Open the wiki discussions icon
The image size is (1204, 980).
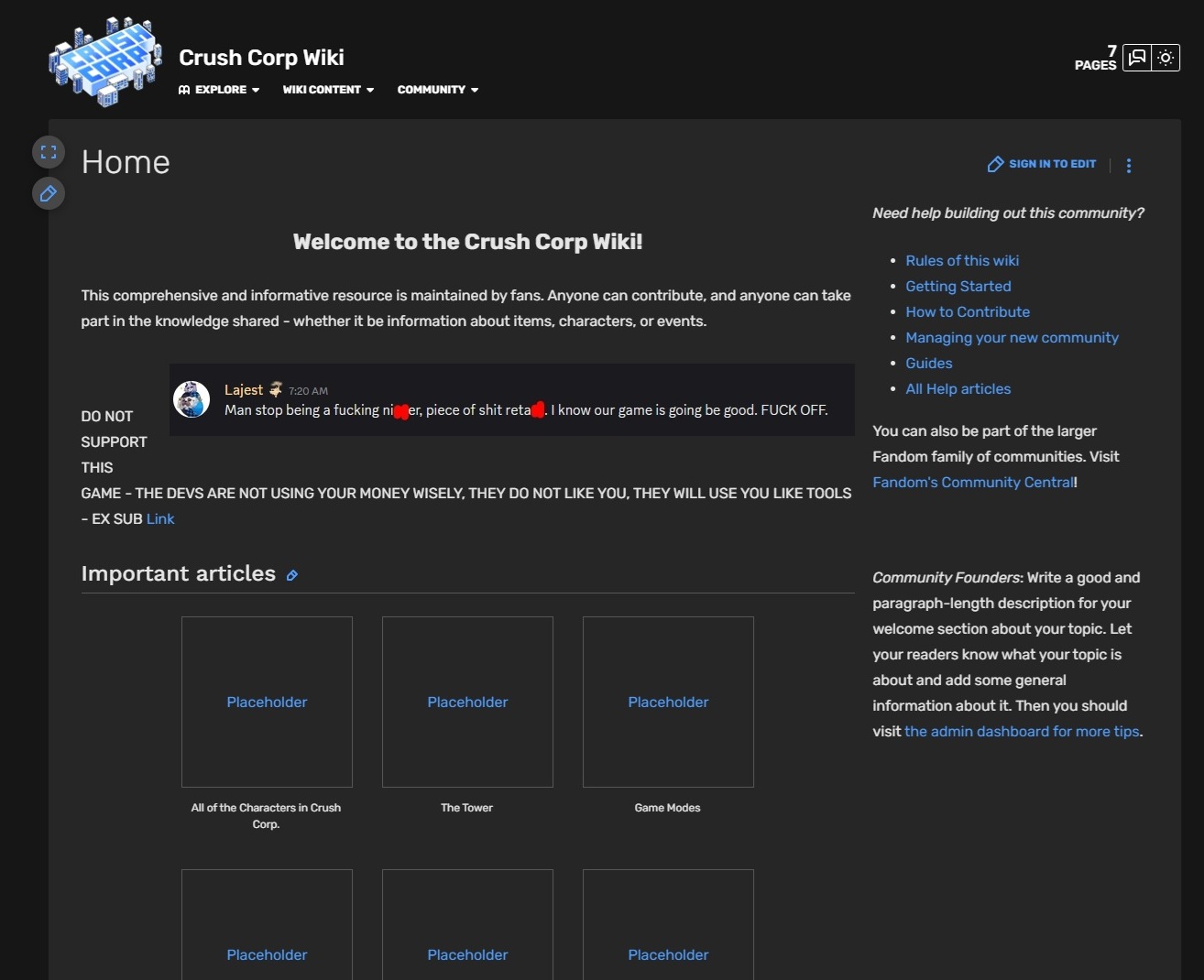[1137, 58]
